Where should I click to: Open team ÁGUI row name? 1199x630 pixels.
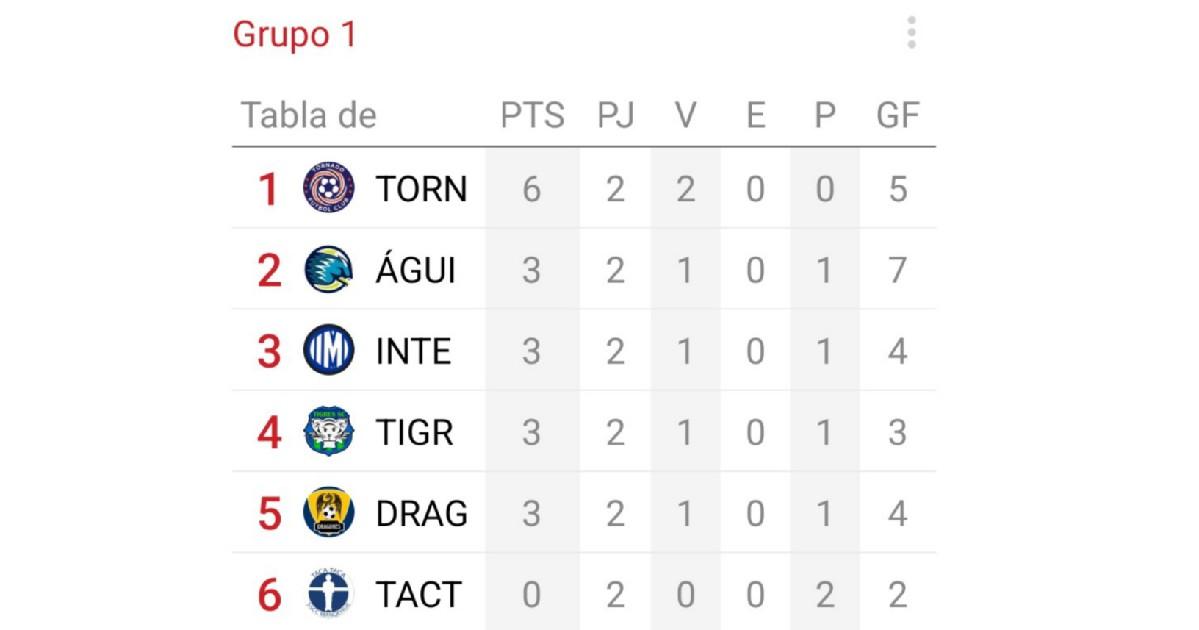[415, 268]
